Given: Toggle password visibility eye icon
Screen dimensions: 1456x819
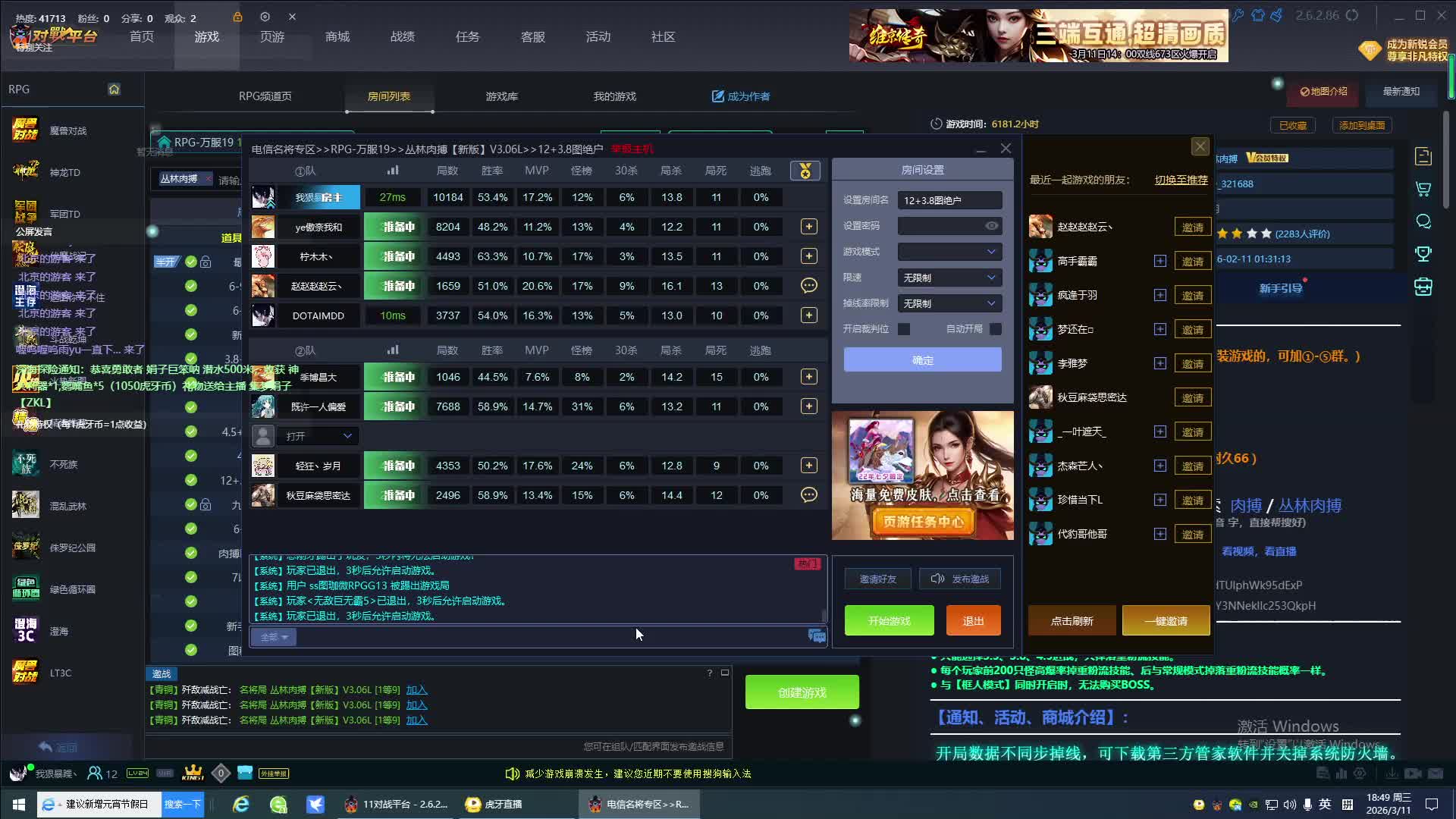Looking at the screenshot, I should point(991,226).
